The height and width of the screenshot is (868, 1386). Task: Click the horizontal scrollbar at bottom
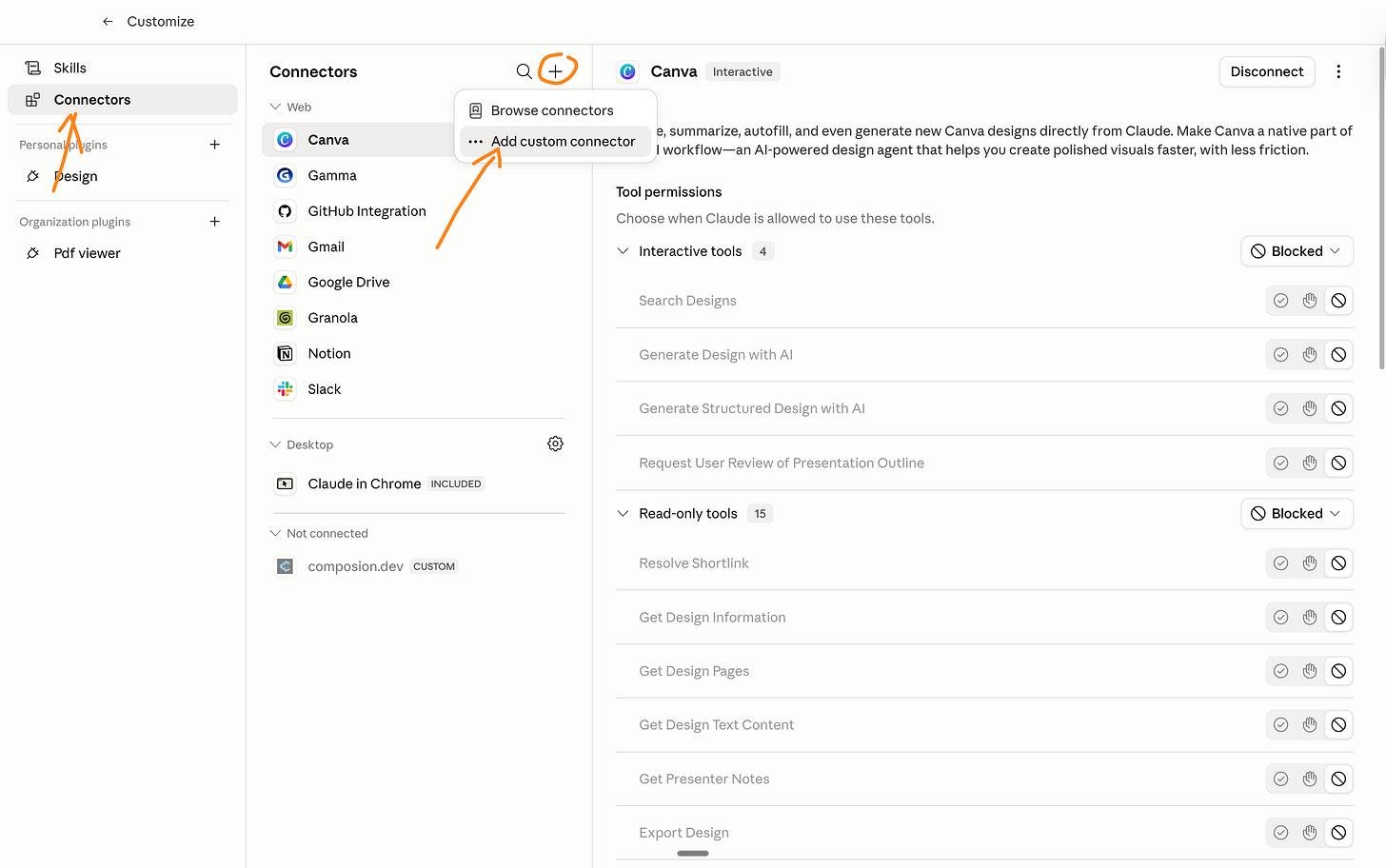pyautogui.click(x=693, y=854)
